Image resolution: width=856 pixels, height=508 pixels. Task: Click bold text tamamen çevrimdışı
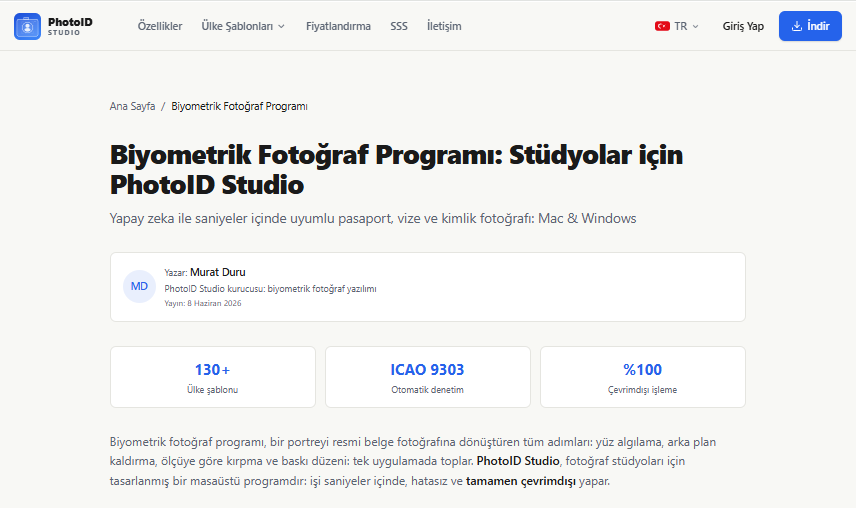521,481
